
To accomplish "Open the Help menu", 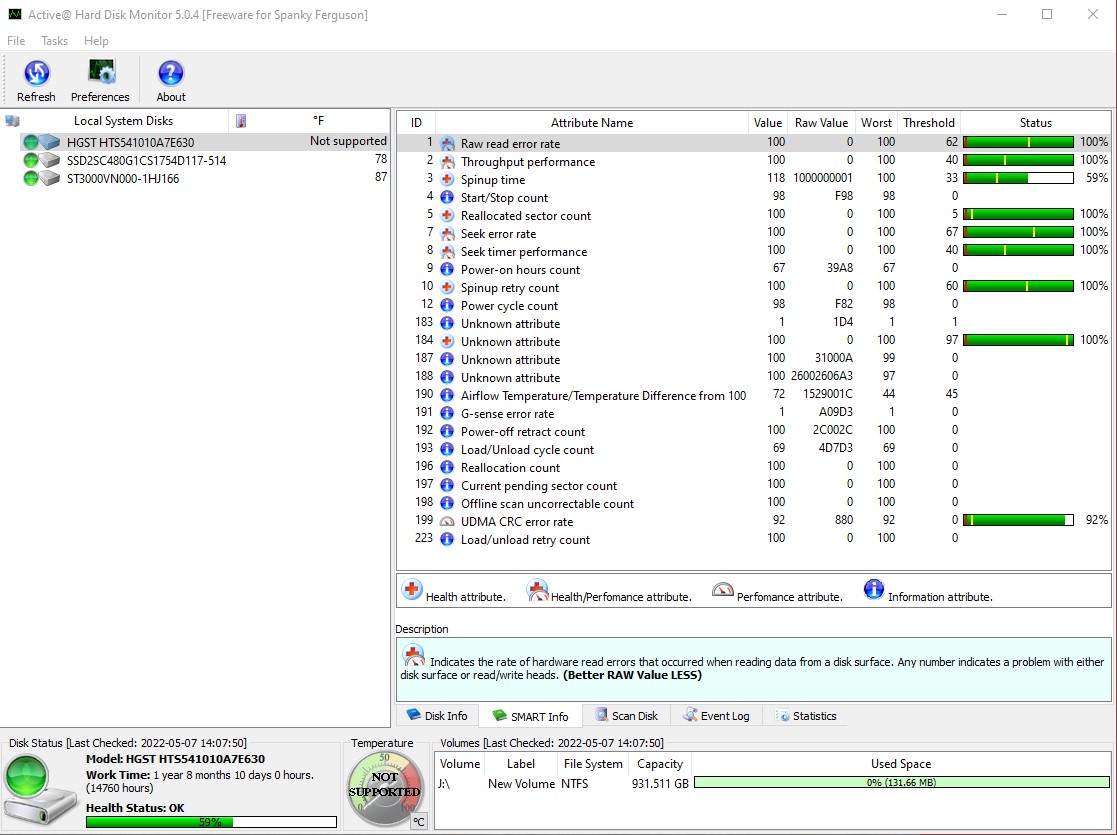I will tap(96, 41).
